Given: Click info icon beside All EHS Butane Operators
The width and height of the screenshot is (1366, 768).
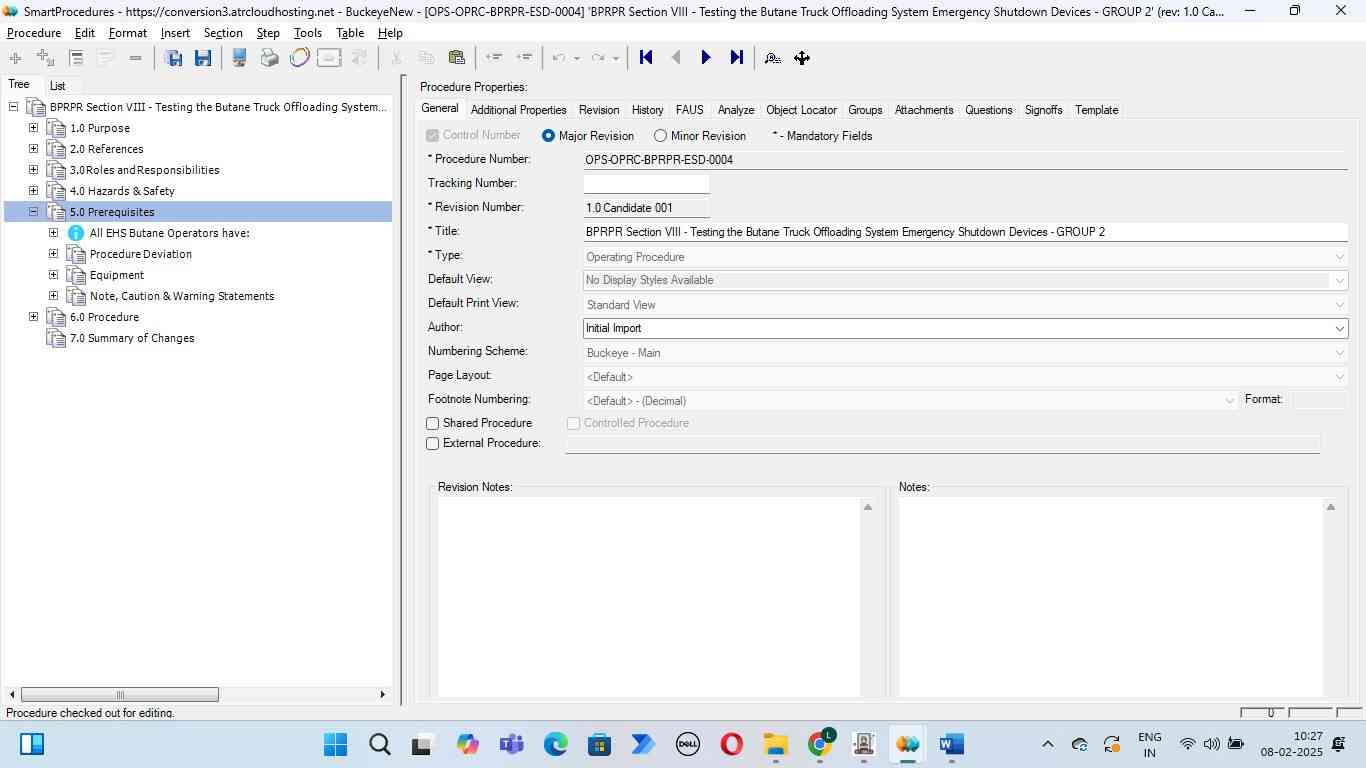Looking at the screenshot, I should 76,233.
